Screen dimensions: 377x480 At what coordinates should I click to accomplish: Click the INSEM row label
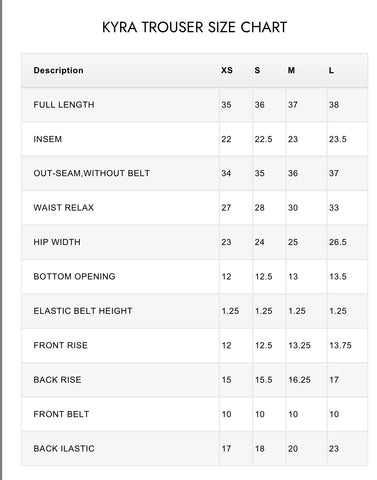click(48, 139)
